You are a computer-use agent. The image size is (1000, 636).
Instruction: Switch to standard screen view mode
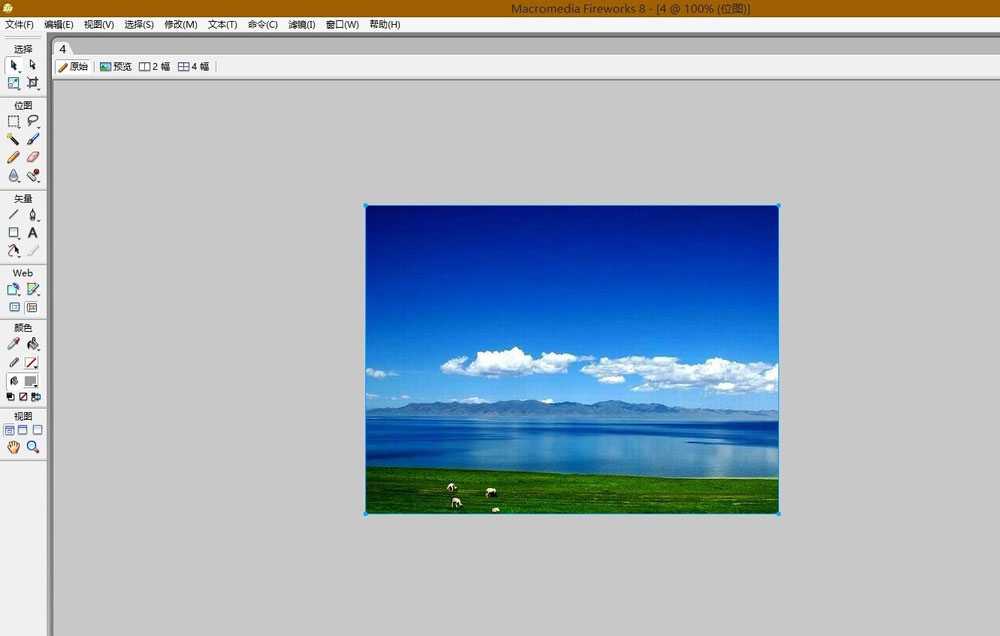click(x=10, y=430)
